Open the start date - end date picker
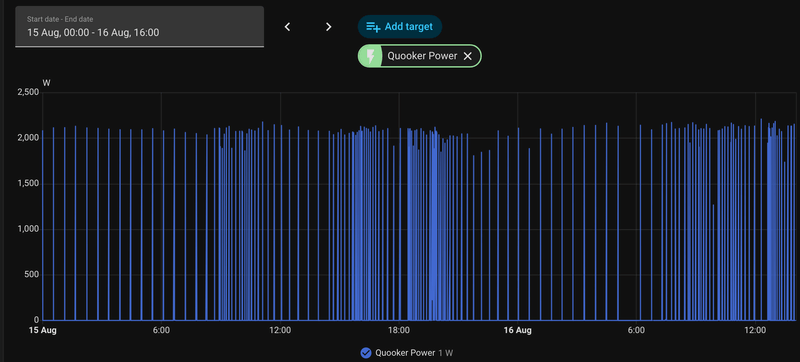The image size is (800, 362). coord(139,27)
